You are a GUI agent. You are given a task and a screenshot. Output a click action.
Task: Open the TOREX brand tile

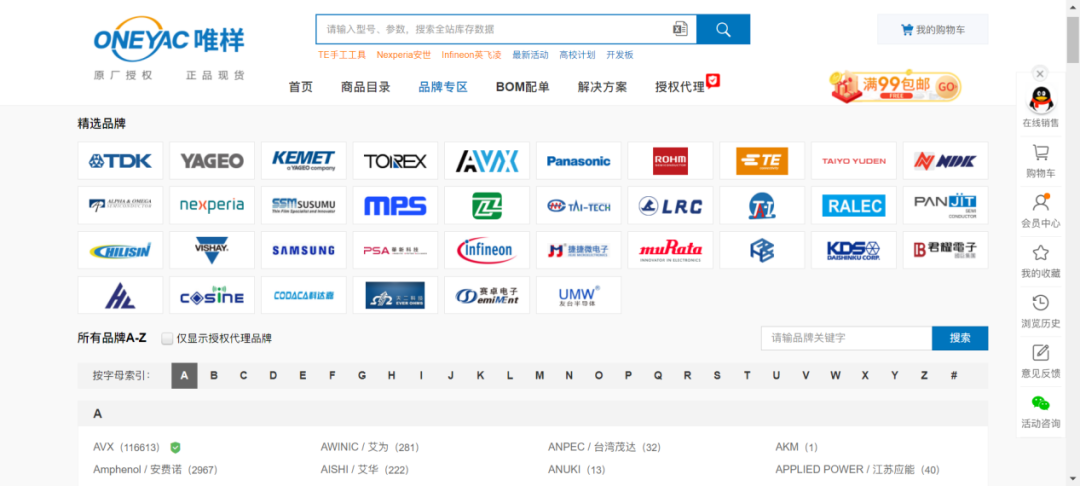click(395, 161)
